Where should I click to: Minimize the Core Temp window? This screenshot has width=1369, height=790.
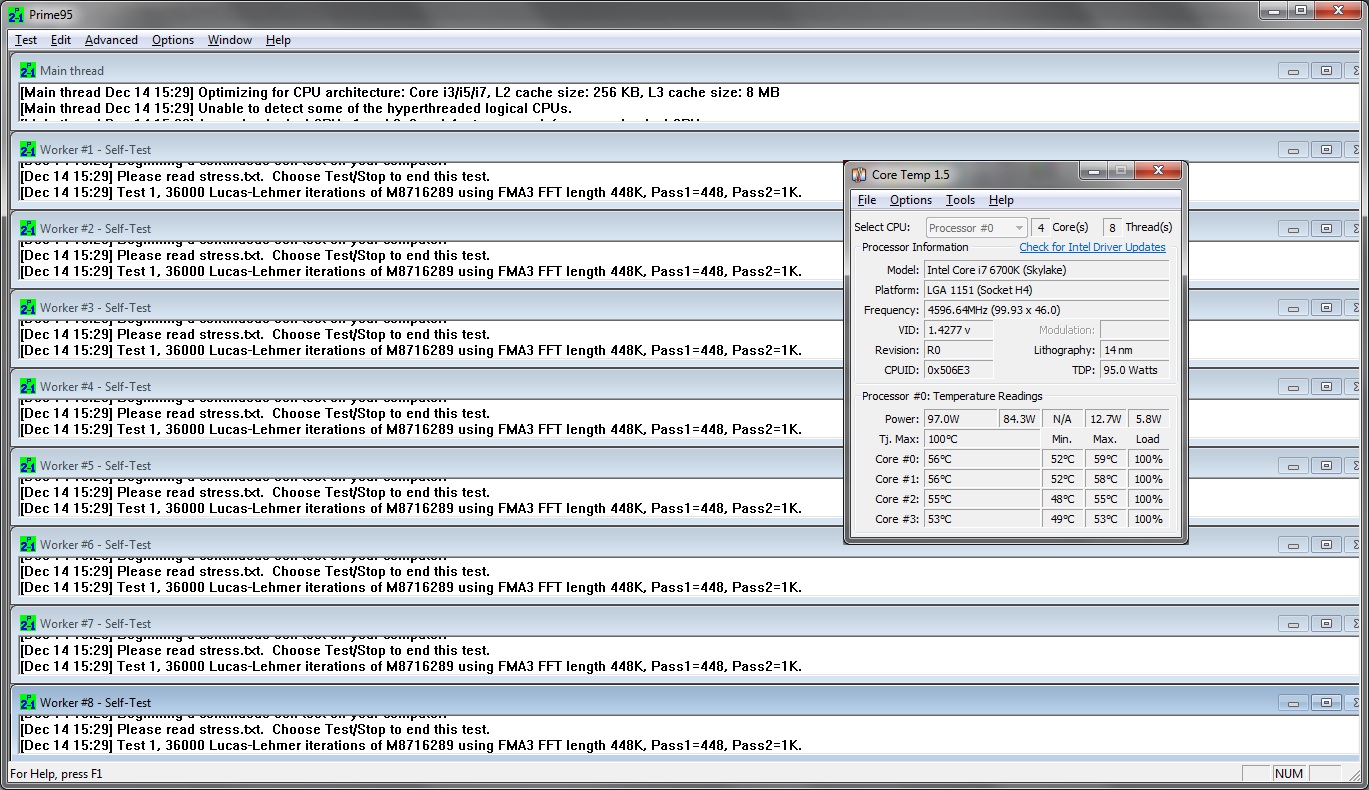click(1093, 171)
